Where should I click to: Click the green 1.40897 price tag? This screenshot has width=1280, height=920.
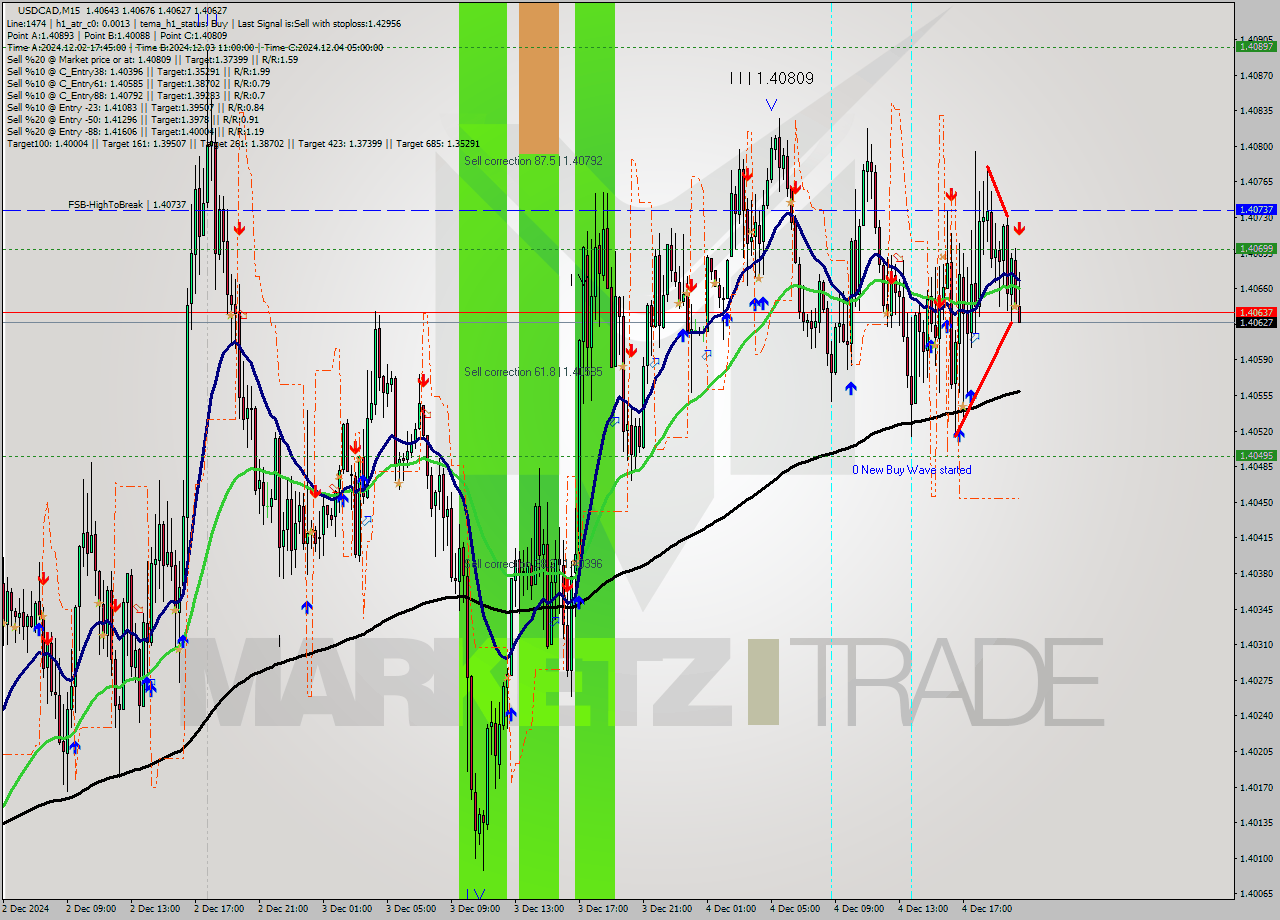1256,46
